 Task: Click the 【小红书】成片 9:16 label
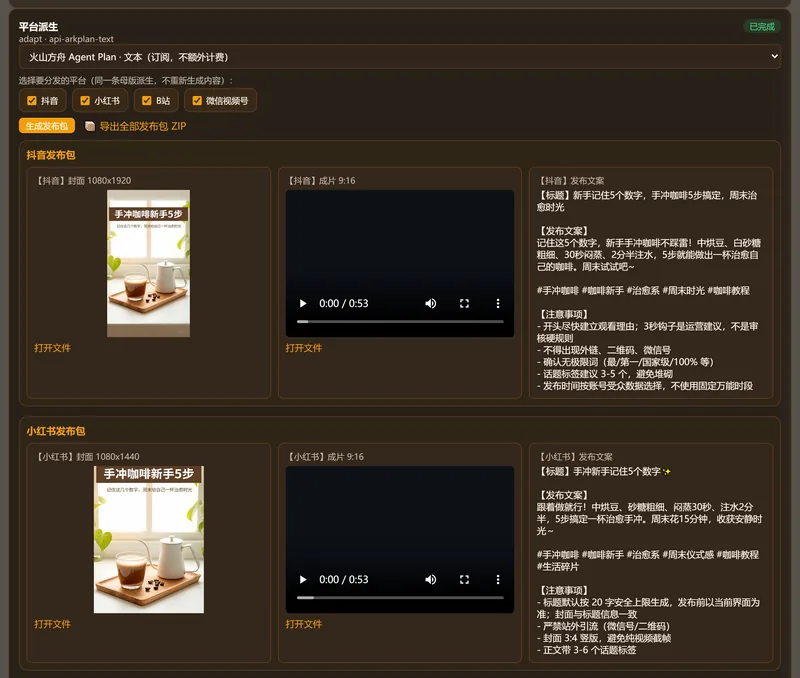(326, 457)
